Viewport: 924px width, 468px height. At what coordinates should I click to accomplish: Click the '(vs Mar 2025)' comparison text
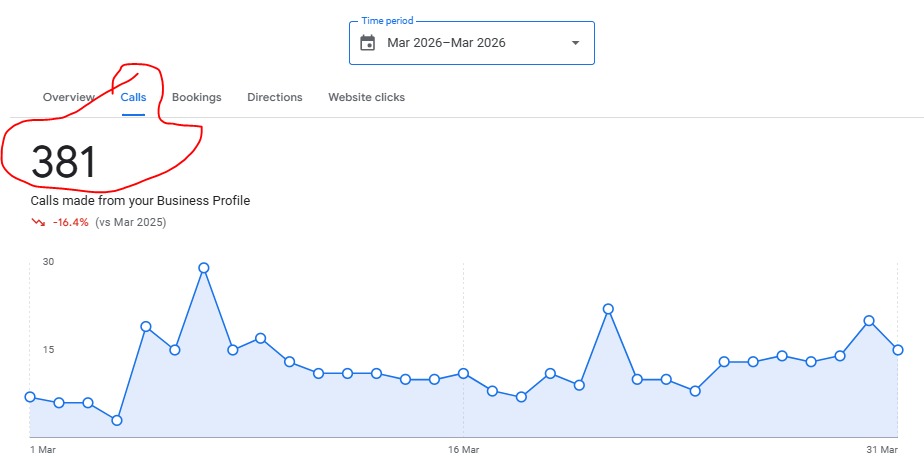[131, 222]
